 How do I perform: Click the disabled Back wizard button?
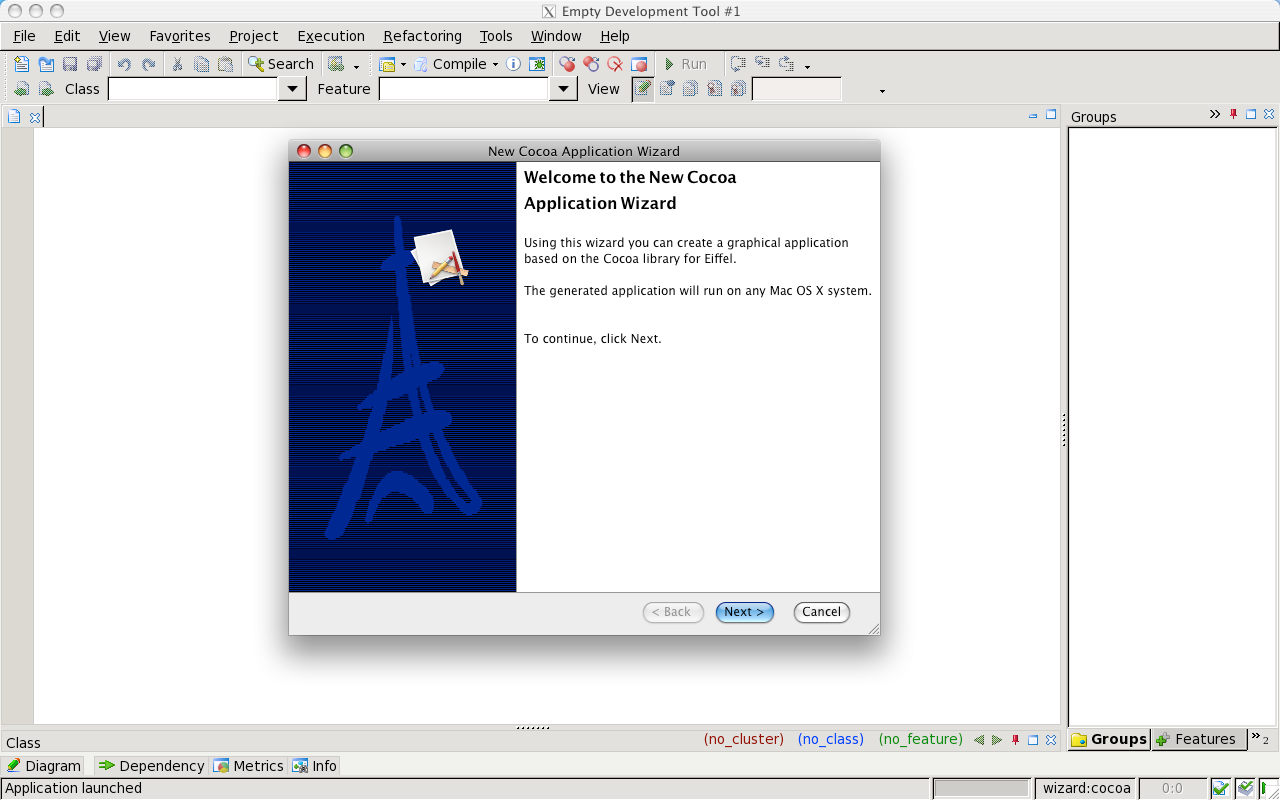pyautogui.click(x=673, y=612)
